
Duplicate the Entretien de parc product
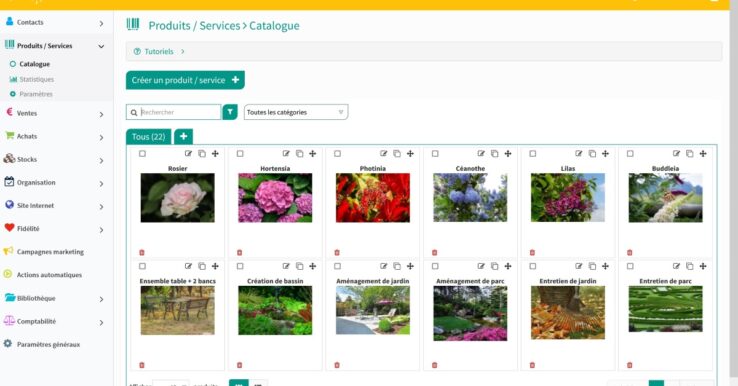690,266
